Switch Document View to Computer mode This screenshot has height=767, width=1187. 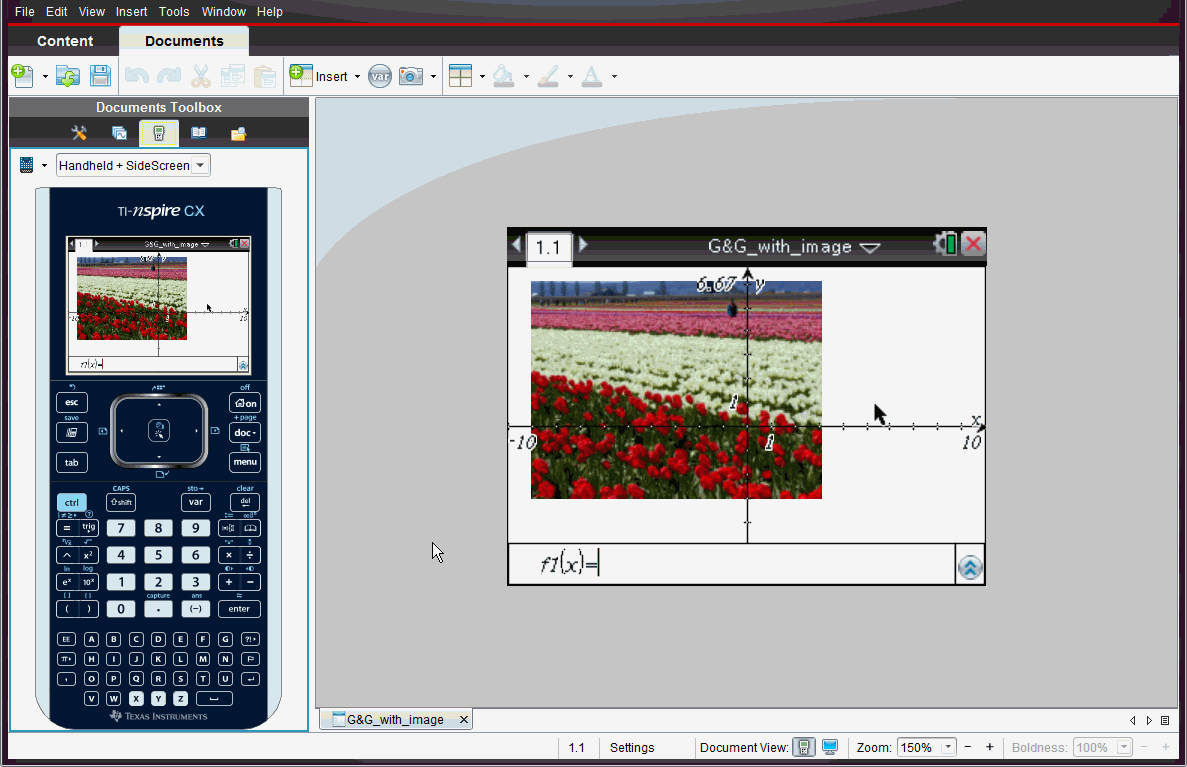click(x=829, y=747)
